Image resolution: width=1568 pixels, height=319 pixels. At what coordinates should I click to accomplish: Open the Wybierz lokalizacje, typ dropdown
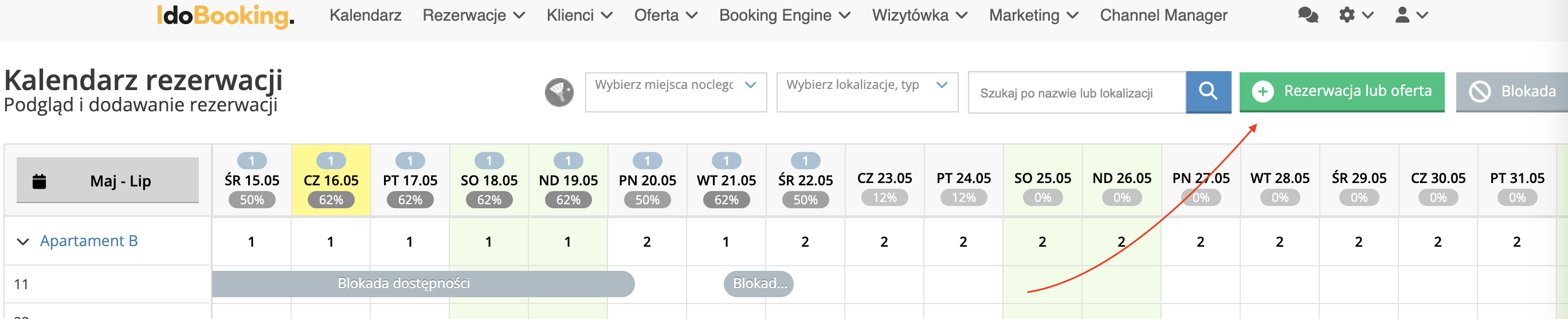point(868,92)
